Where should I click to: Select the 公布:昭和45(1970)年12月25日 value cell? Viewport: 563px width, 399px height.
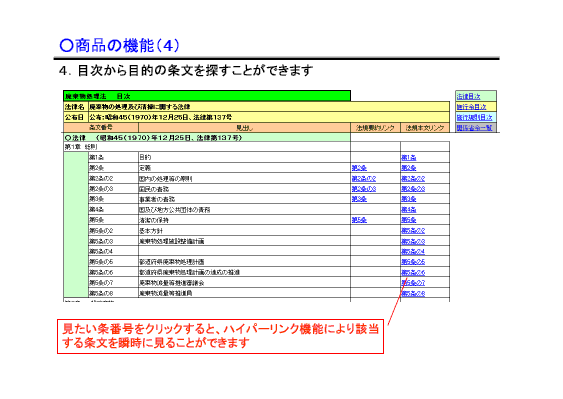pyautogui.click(x=269, y=117)
